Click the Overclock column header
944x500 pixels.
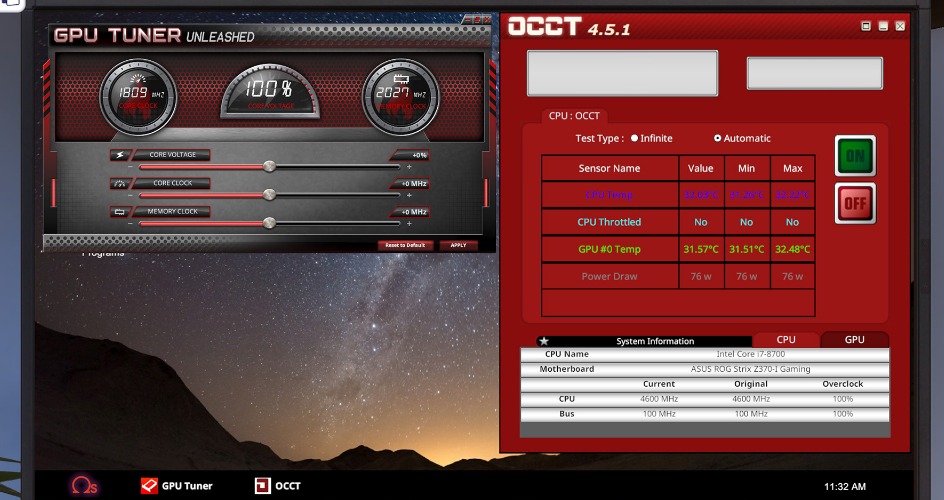[842, 384]
